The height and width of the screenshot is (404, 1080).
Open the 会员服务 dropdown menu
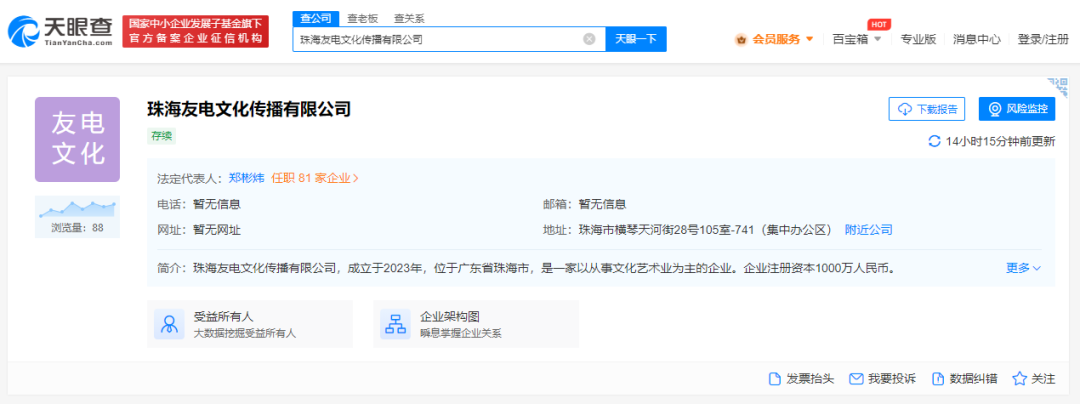[x=774, y=39]
